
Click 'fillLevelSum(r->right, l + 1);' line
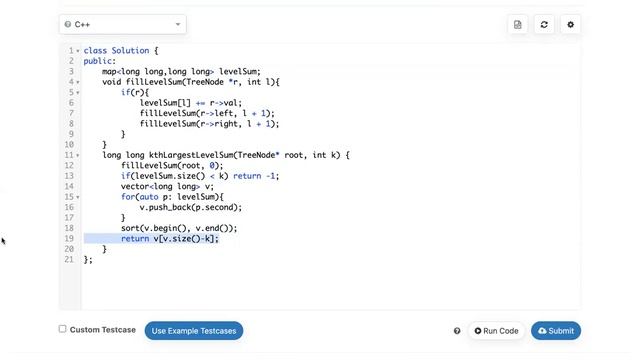point(209,124)
